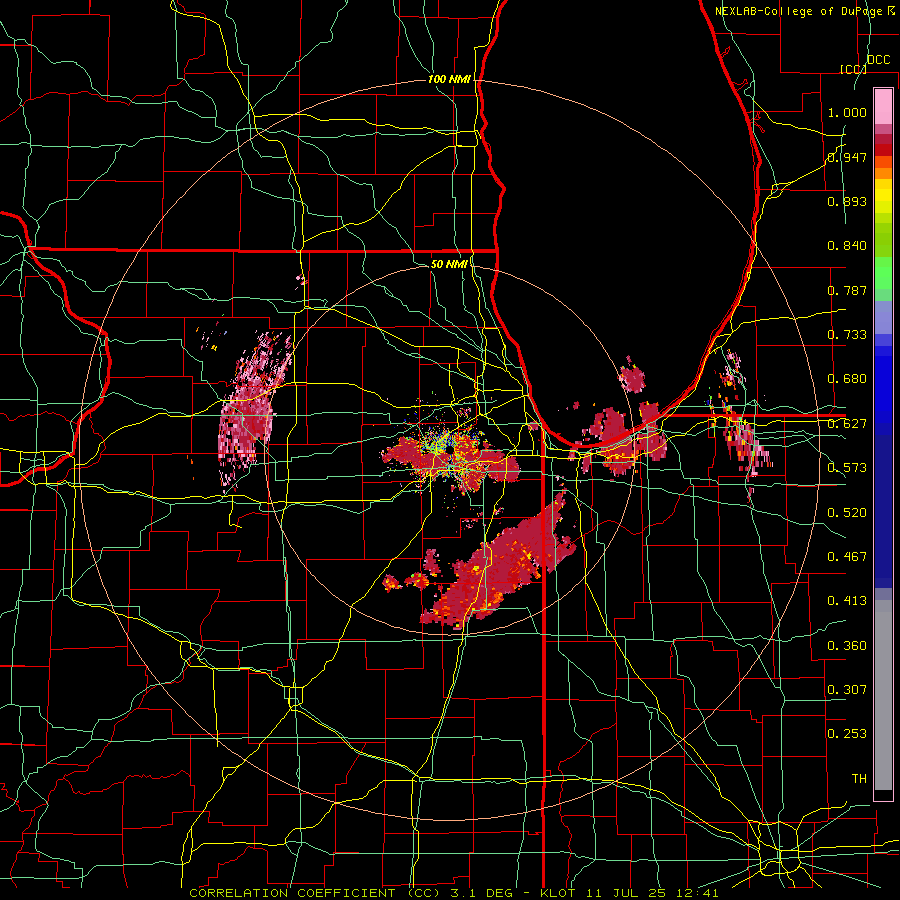This screenshot has width=900, height=900.
Task: Select the 0.893 scale value
Action: (847, 201)
